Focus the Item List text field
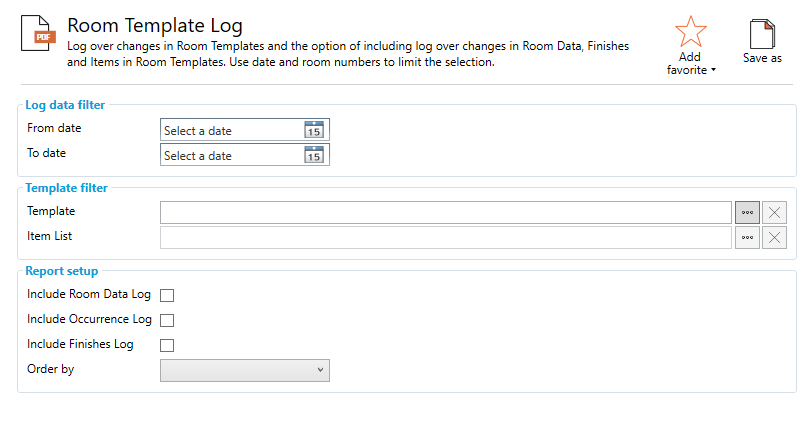Viewport: 807px width, 436px height. 445,237
